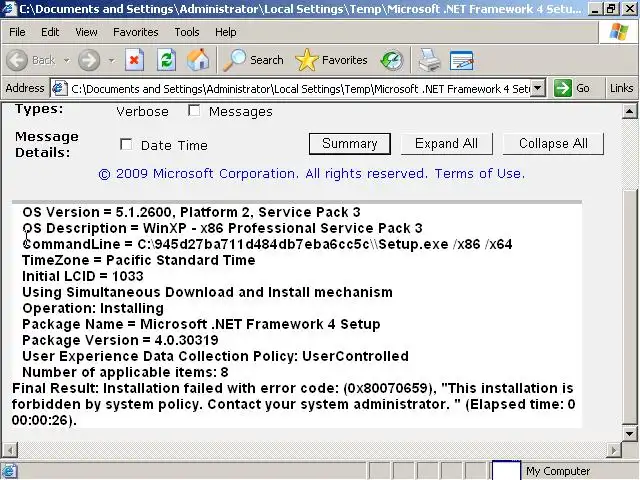Click the Print icon
The image size is (640, 480).
tap(429, 60)
